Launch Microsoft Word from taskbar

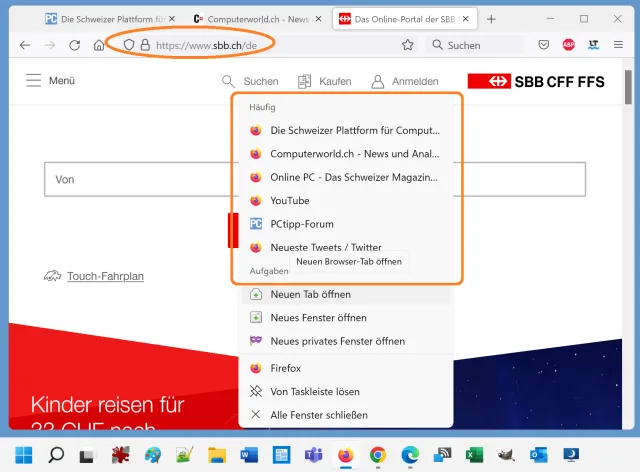click(x=249, y=455)
